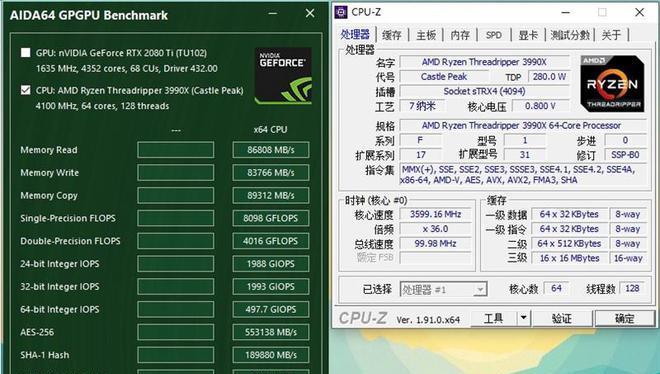Close the CPU-Z window
This screenshot has width=660, height=374.
point(639,12)
